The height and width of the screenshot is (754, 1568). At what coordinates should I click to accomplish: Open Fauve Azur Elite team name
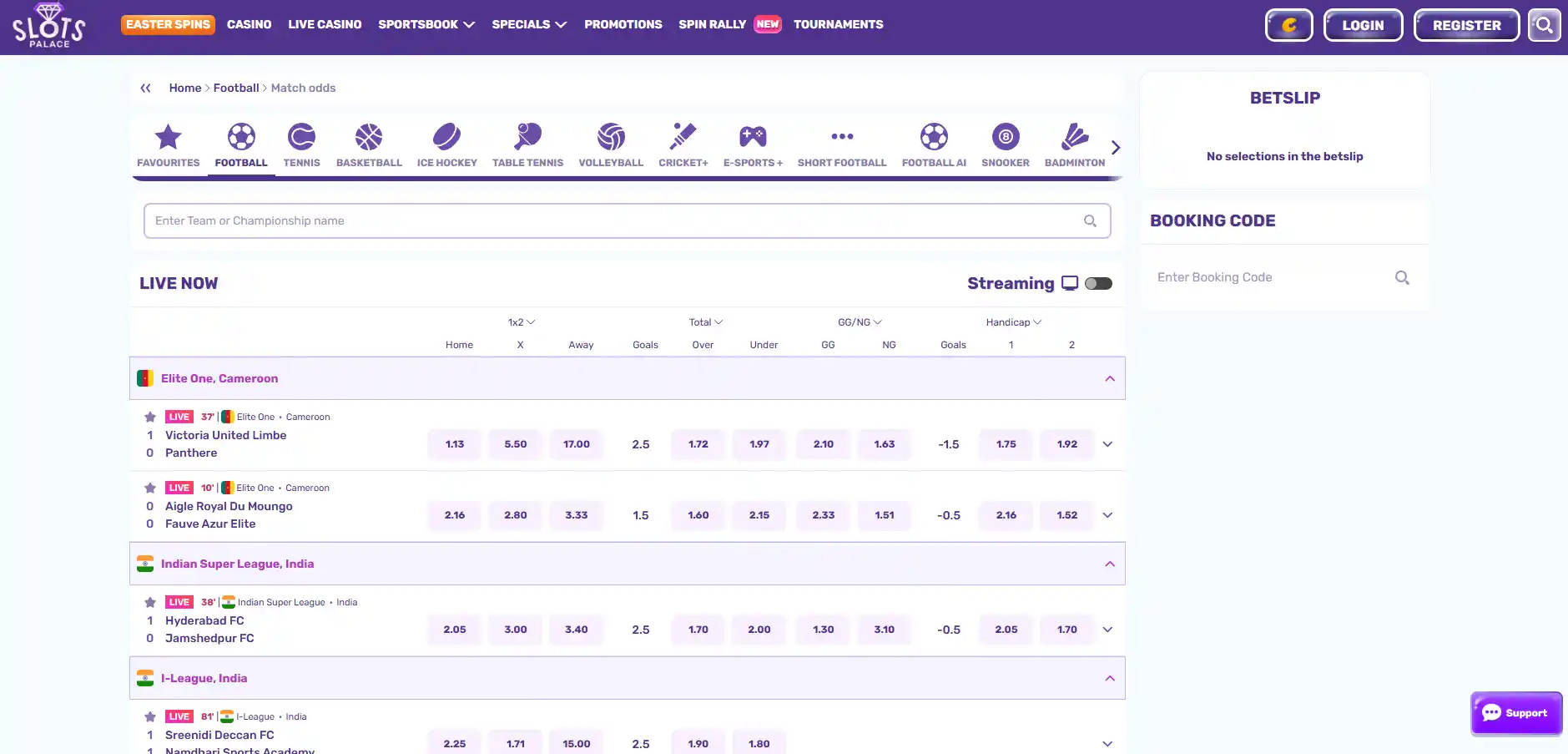point(210,524)
